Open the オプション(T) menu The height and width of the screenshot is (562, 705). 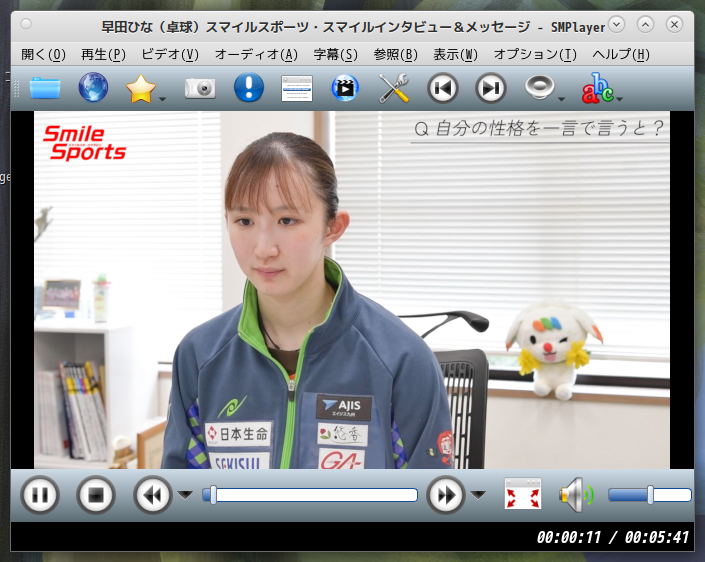coord(535,54)
